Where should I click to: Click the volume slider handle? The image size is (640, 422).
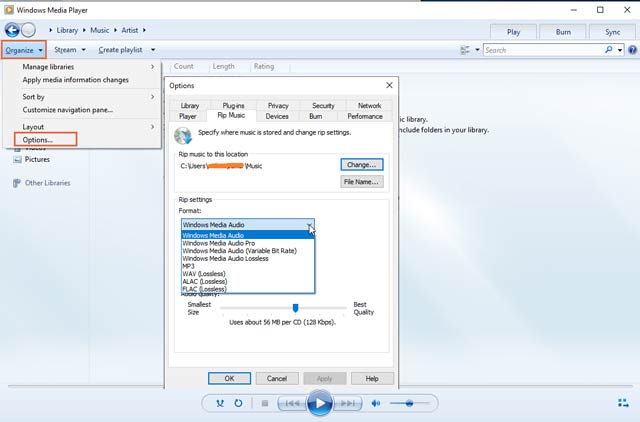coord(409,403)
